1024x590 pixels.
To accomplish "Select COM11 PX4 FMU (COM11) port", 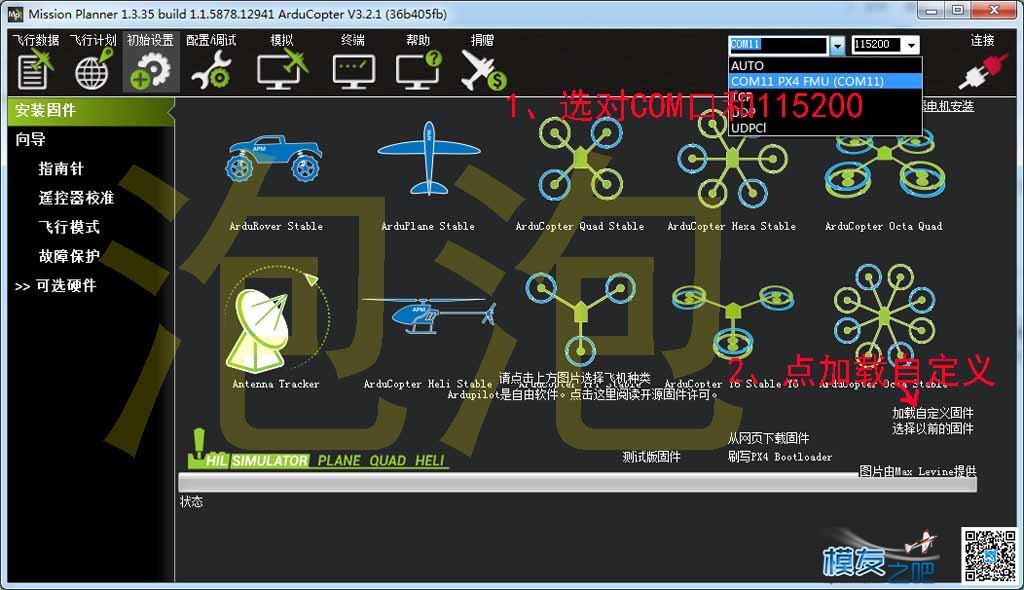I will click(x=825, y=81).
